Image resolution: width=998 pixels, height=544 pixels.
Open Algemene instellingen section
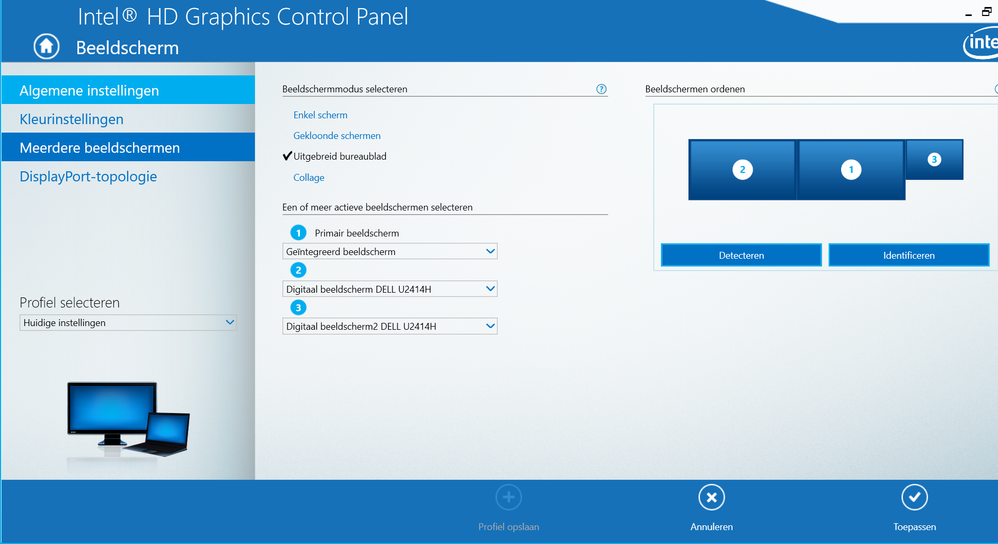(x=128, y=90)
